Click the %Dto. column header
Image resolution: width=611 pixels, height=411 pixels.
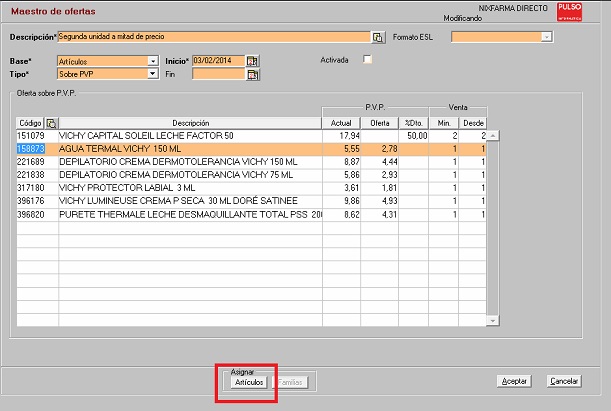413,123
